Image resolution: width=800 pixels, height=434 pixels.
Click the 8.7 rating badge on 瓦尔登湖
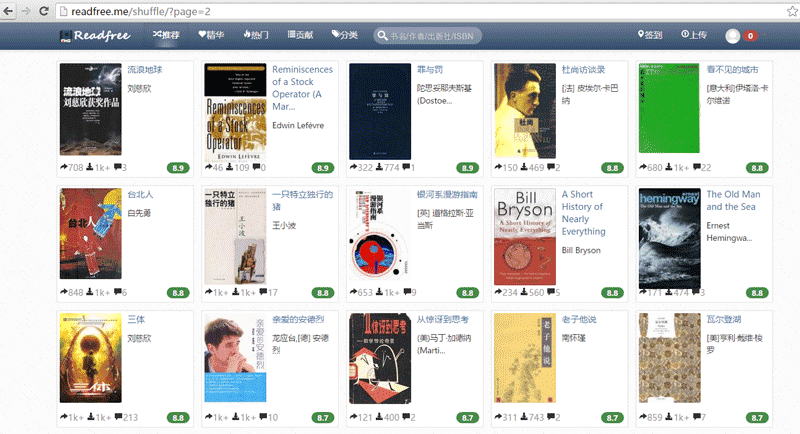[x=757, y=418]
